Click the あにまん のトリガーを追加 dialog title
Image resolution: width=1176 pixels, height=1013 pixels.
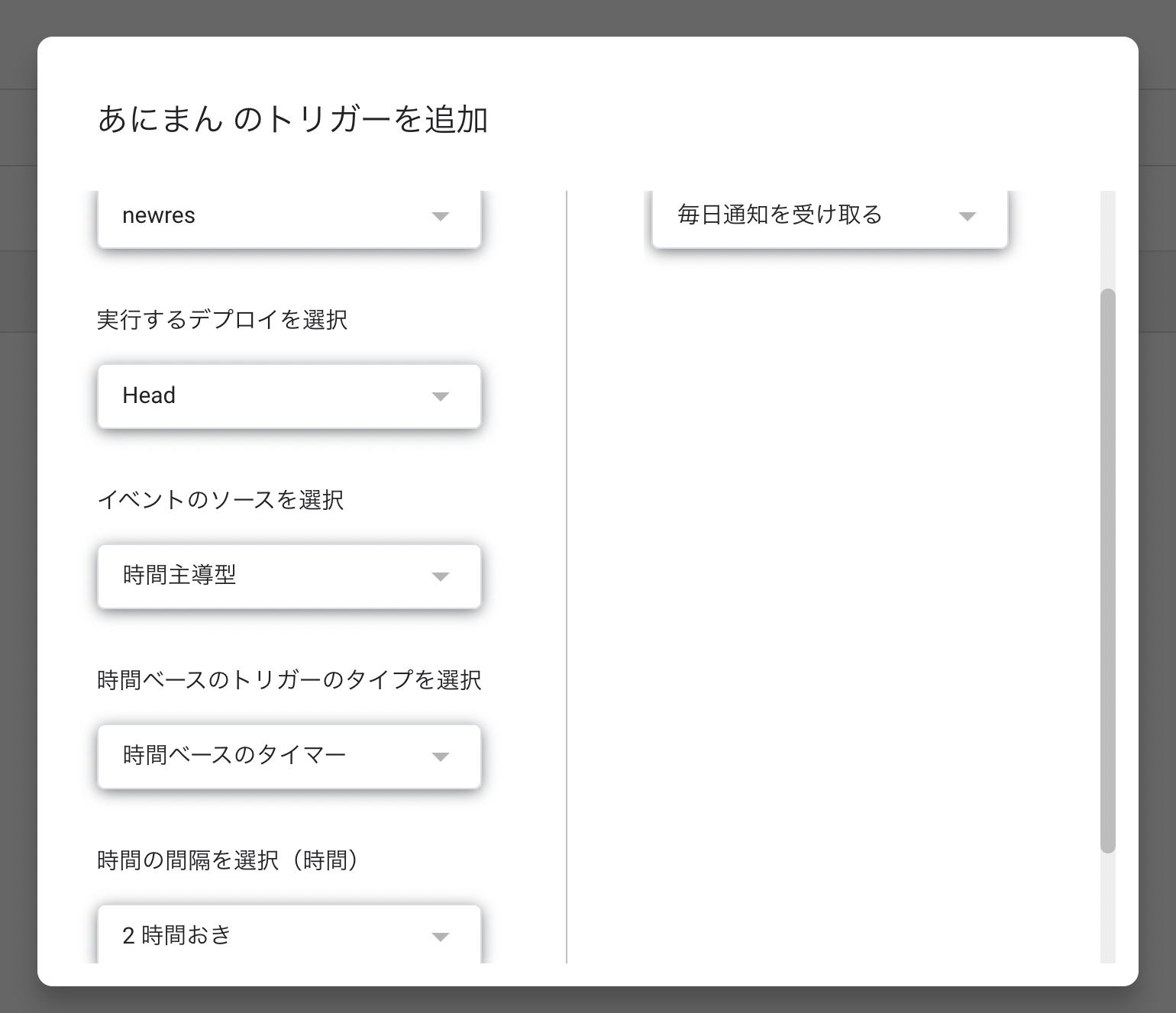[x=293, y=120]
